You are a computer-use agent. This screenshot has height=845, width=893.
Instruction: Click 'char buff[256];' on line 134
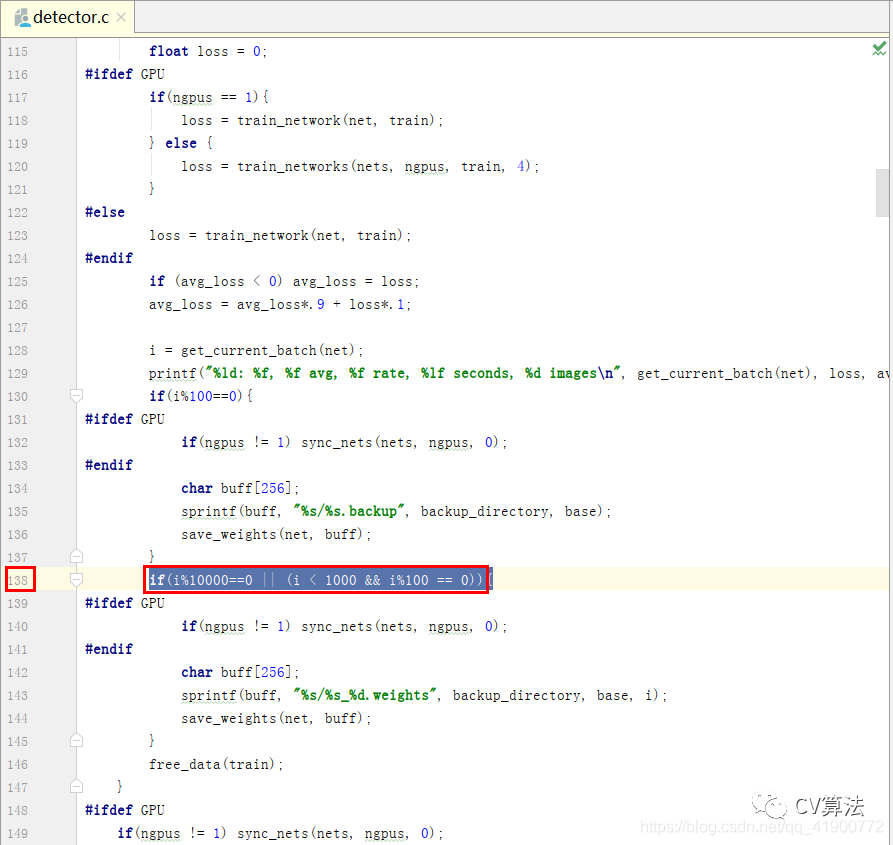click(x=240, y=489)
